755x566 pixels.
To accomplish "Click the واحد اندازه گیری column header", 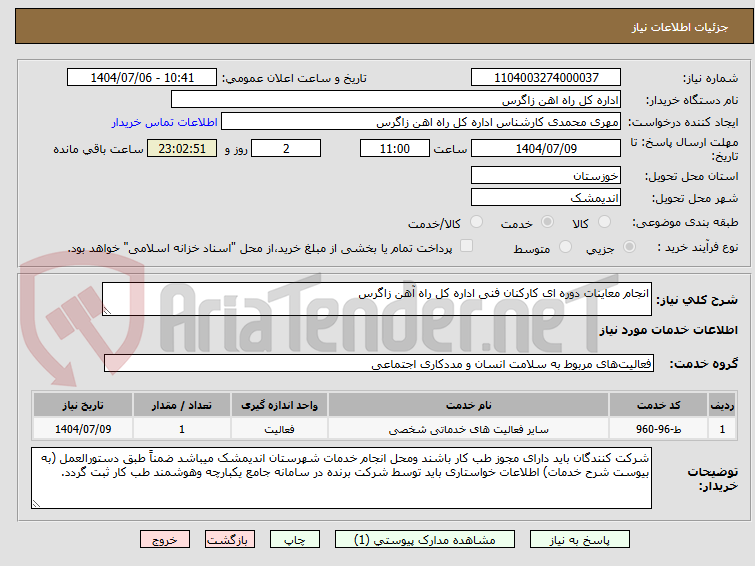I will click(x=279, y=405).
